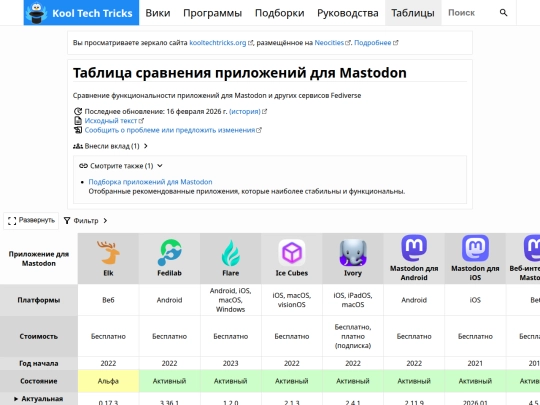The width and height of the screenshot is (540, 405).
Task: Open the Программы menu item
Action: (212, 13)
